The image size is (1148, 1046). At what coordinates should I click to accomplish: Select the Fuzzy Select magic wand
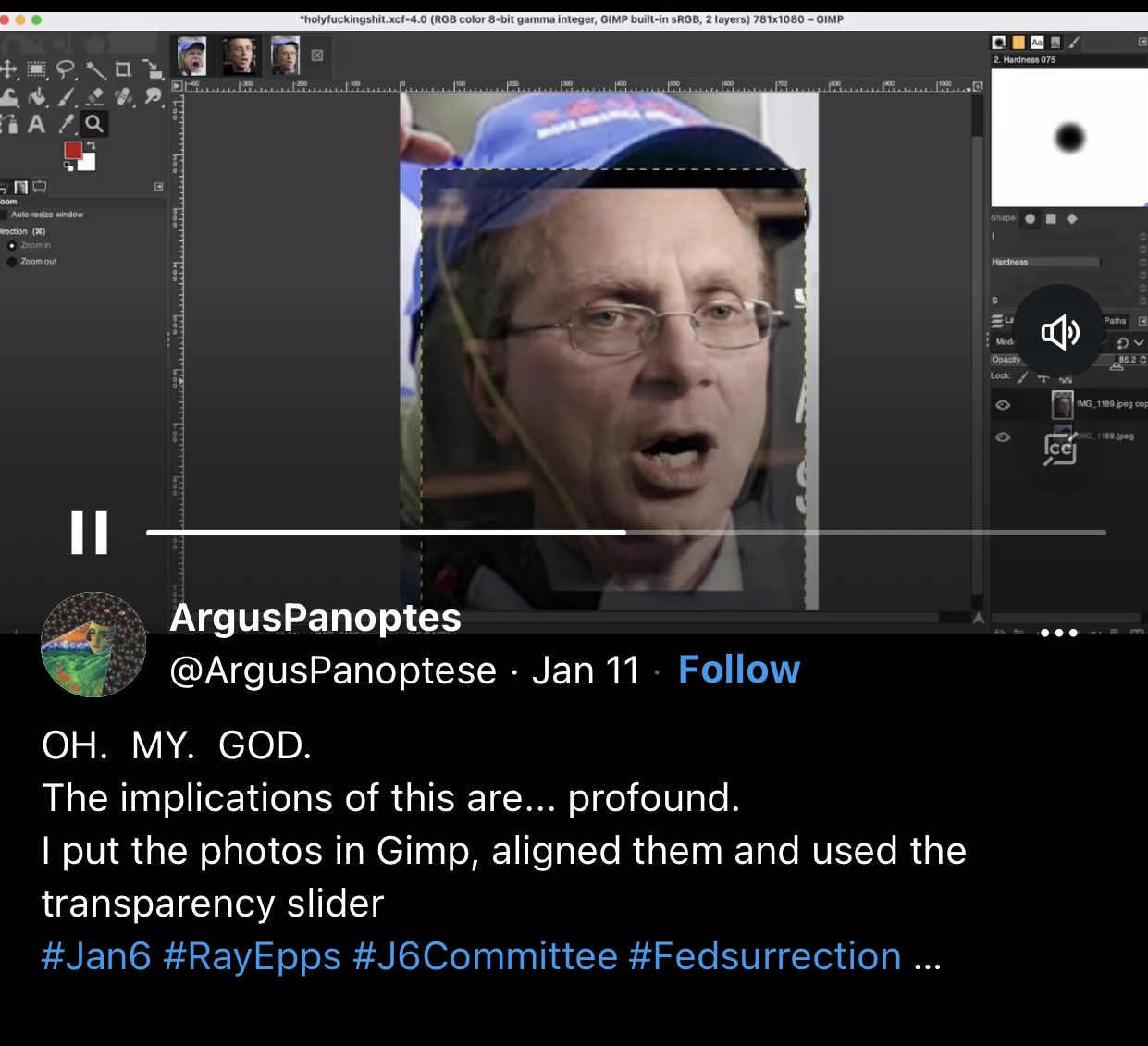[x=94, y=69]
